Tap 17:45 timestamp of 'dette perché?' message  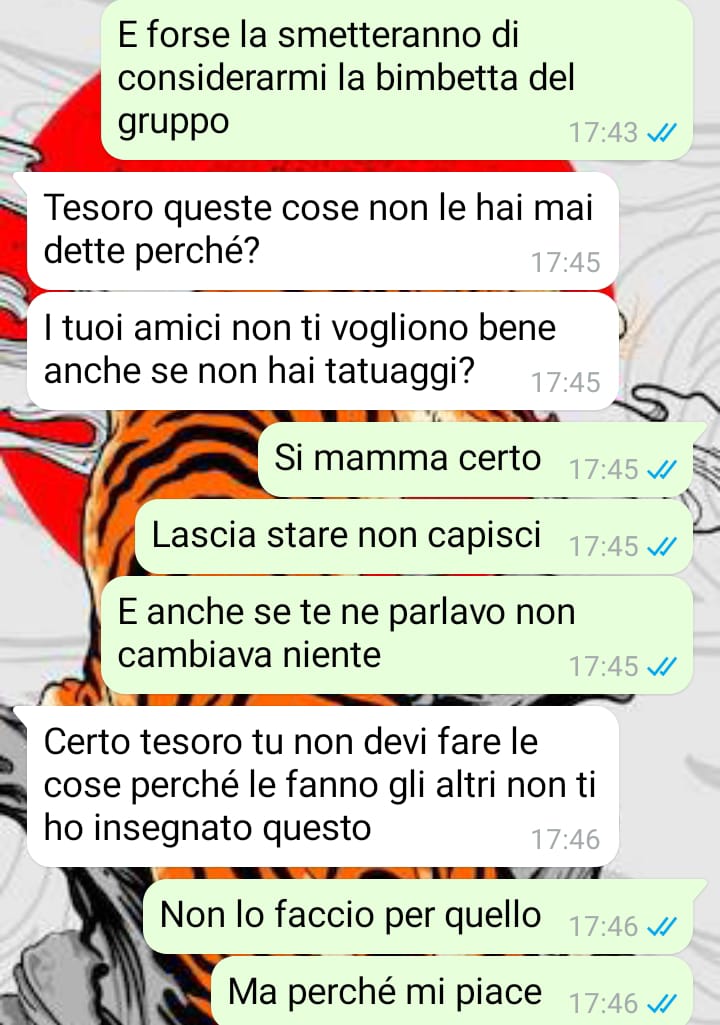(565, 263)
